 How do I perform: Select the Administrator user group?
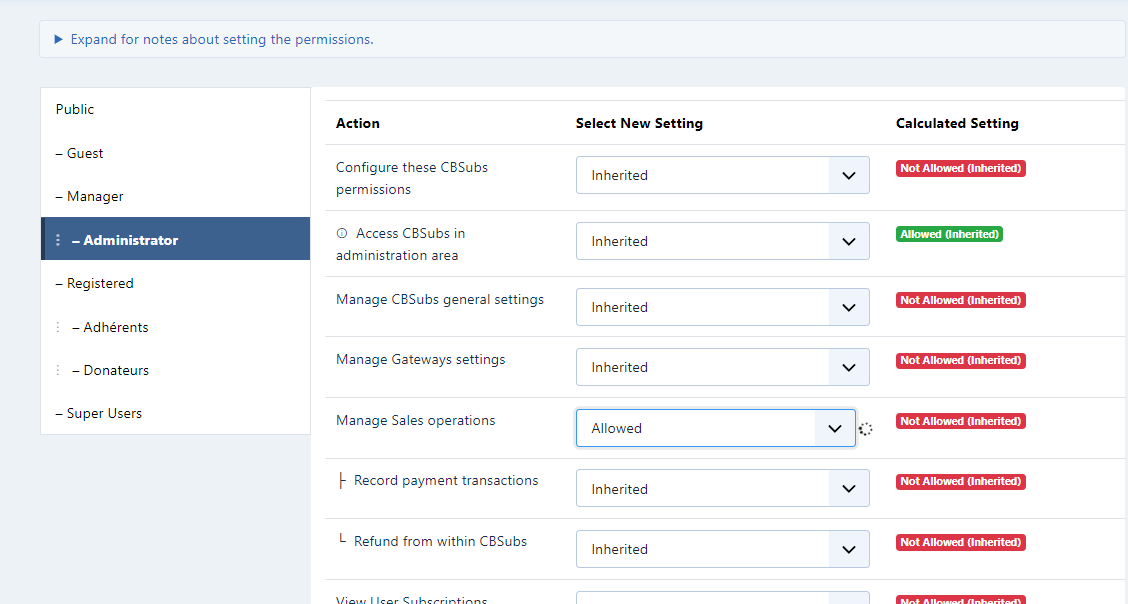coord(176,239)
